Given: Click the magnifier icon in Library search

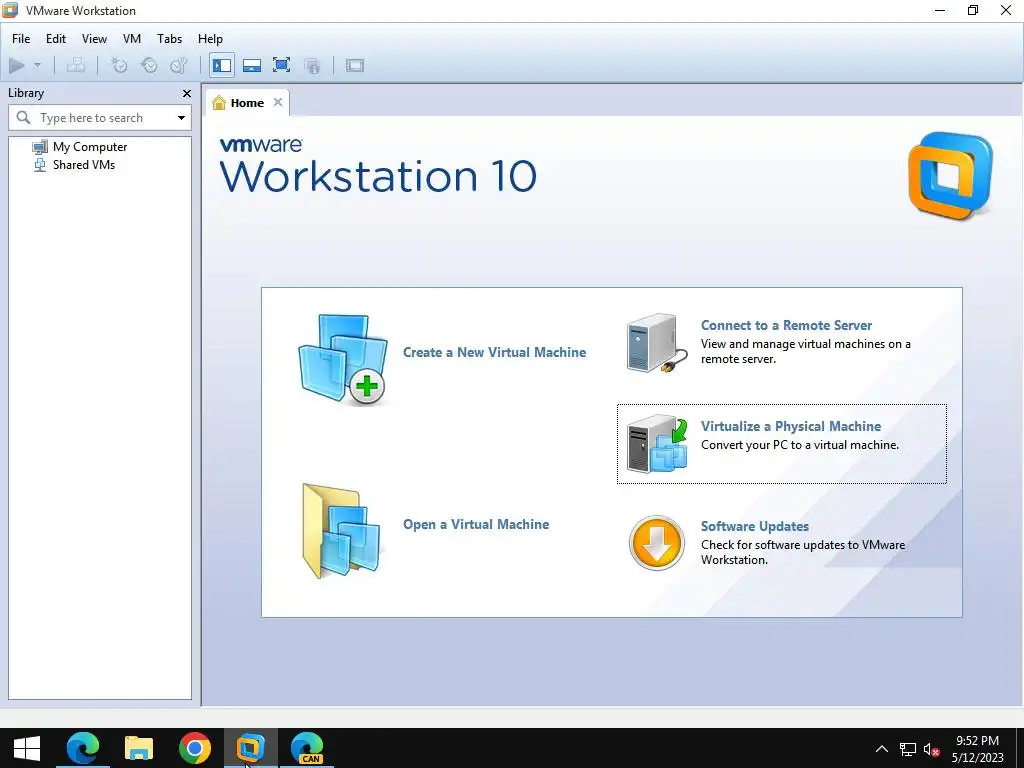Looking at the screenshot, I should (x=24, y=118).
